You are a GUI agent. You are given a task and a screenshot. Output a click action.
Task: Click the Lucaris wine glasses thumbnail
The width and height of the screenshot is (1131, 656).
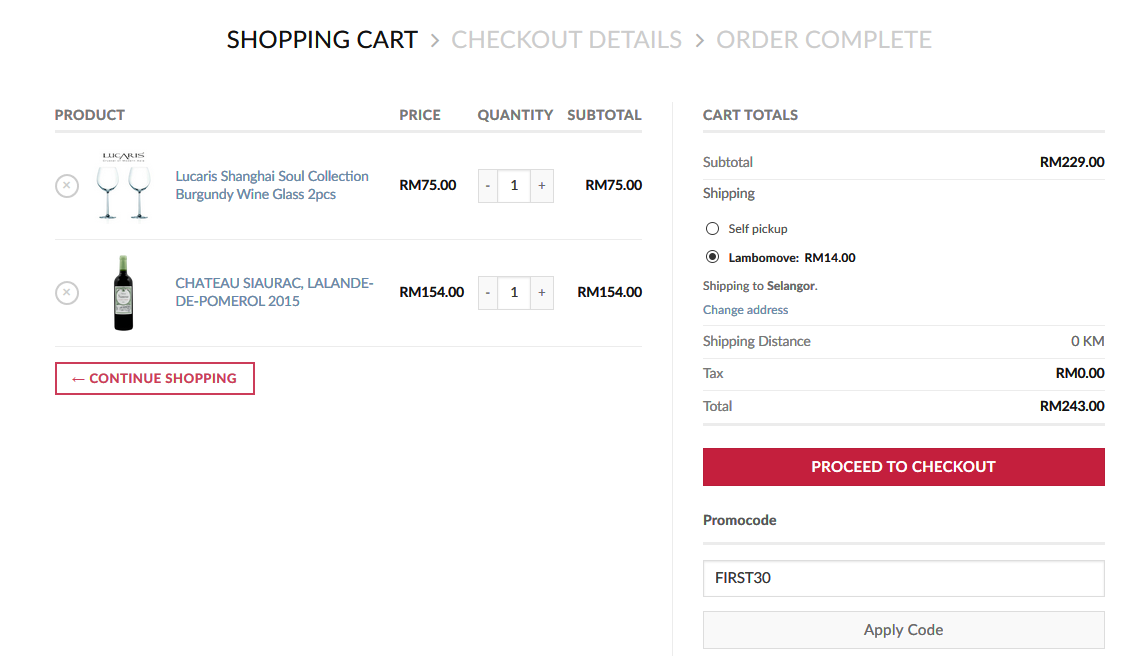[x=123, y=185]
